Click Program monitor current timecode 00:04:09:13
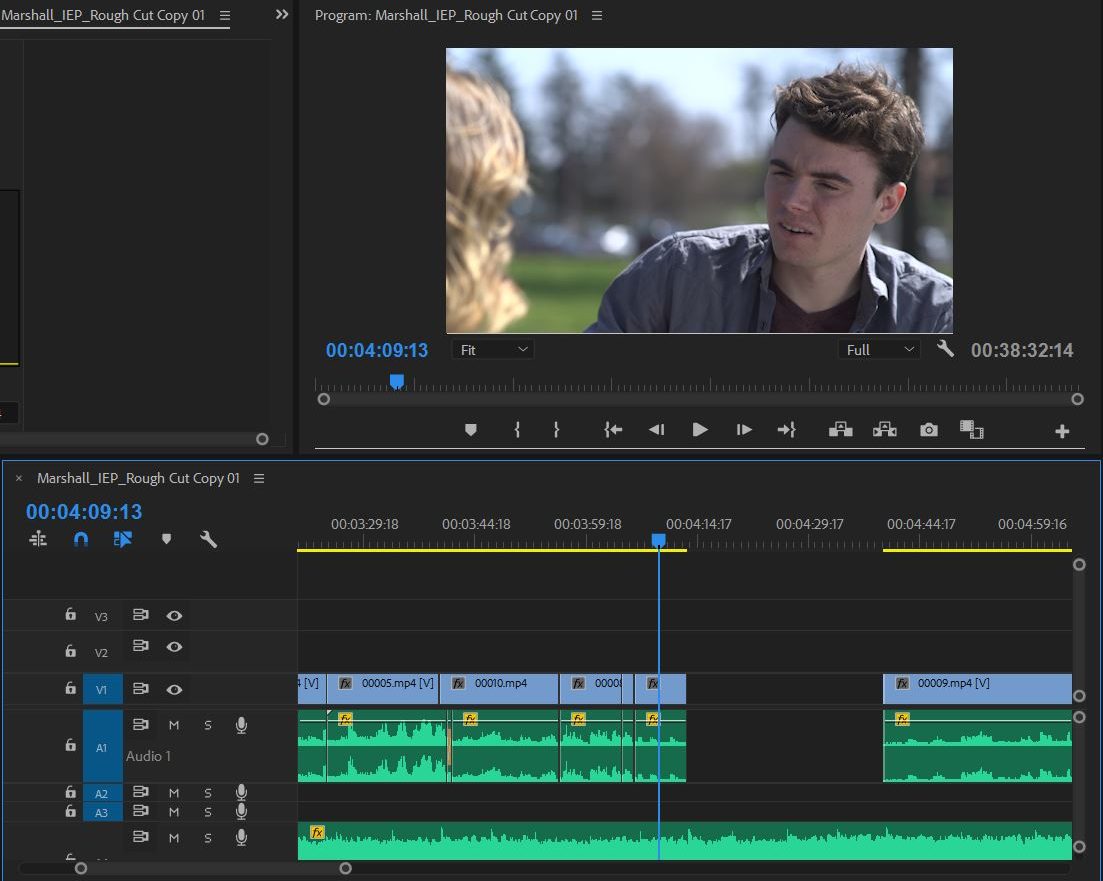 tap(376, 350)
